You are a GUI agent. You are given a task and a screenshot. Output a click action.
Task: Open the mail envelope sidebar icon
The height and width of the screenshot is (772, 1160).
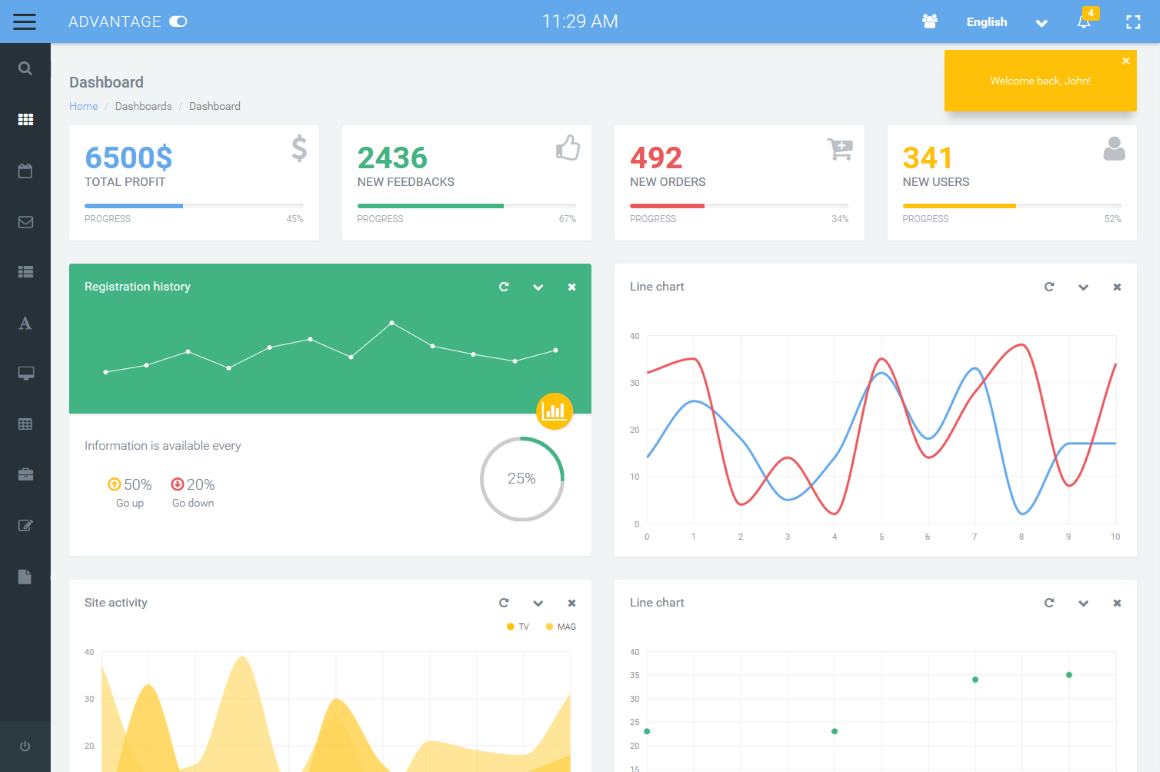pyautogui.click(x=25, y=222)
